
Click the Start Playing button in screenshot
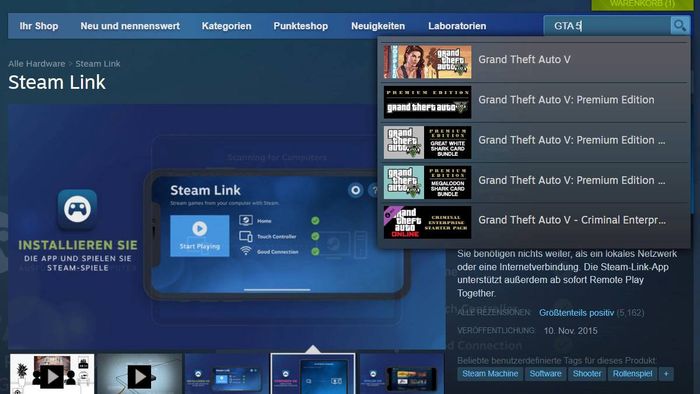tap(200, 236)
